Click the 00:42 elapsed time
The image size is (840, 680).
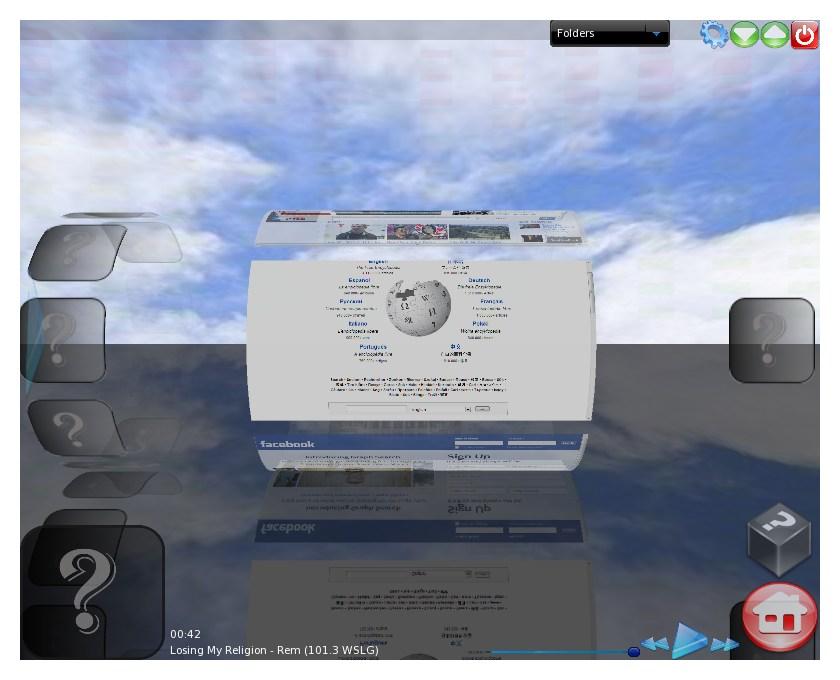tap(185, 634)
